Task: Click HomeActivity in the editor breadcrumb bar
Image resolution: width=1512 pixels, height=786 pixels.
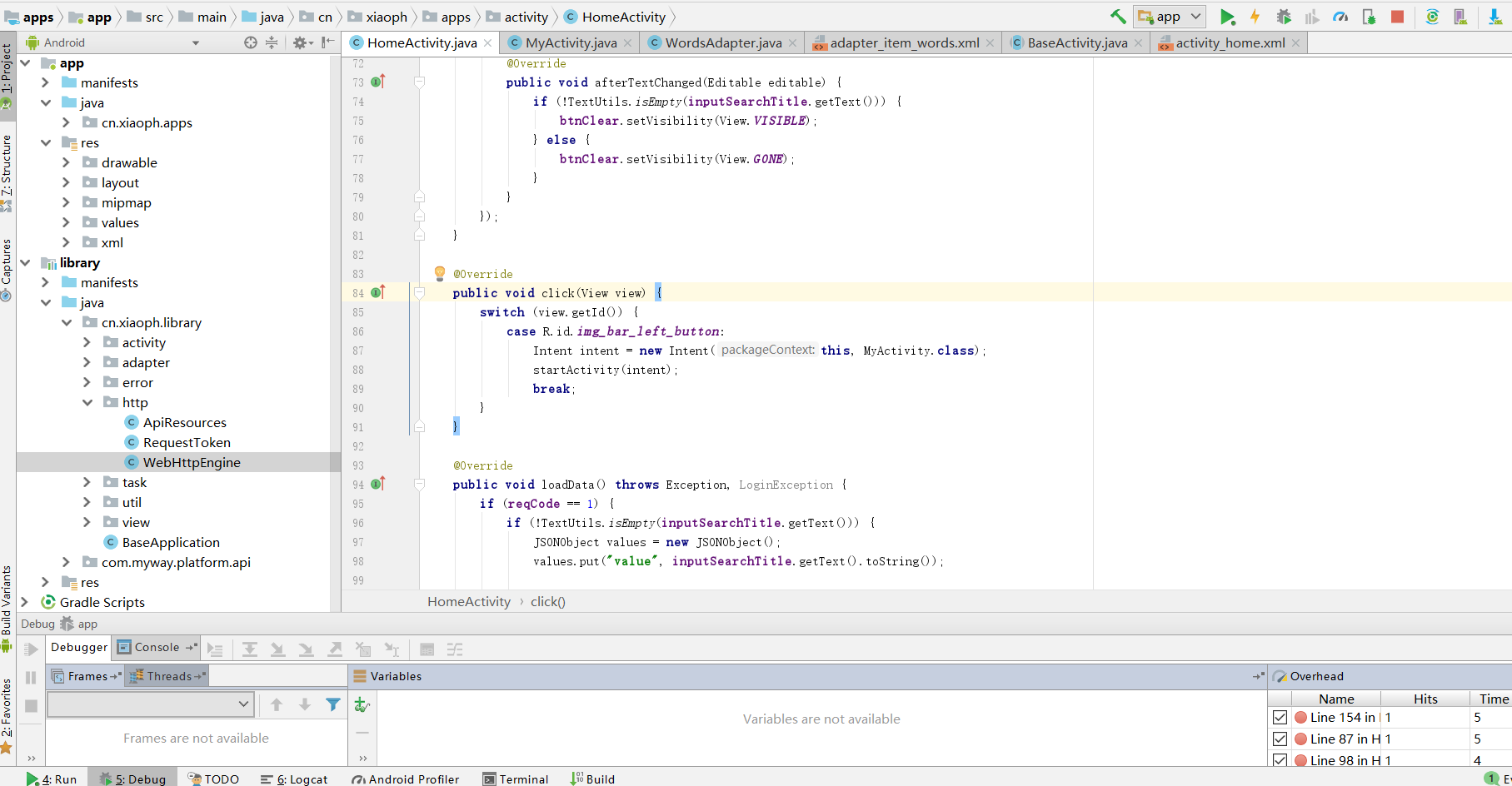Action: (x=469, y=601)
